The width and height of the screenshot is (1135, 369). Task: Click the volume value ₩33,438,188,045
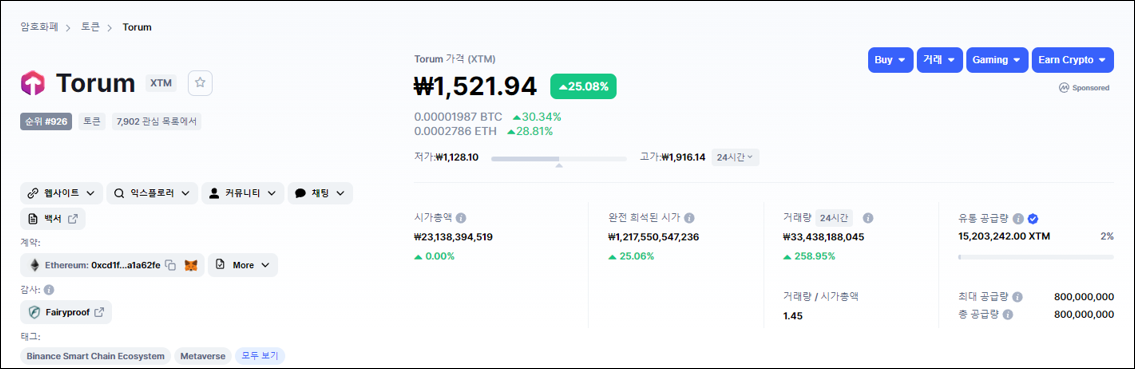(824, 237)
